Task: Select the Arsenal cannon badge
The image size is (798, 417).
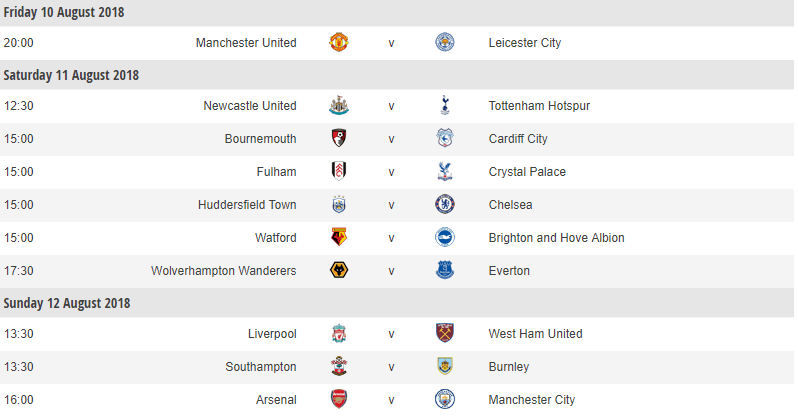Action: [338, 399]
